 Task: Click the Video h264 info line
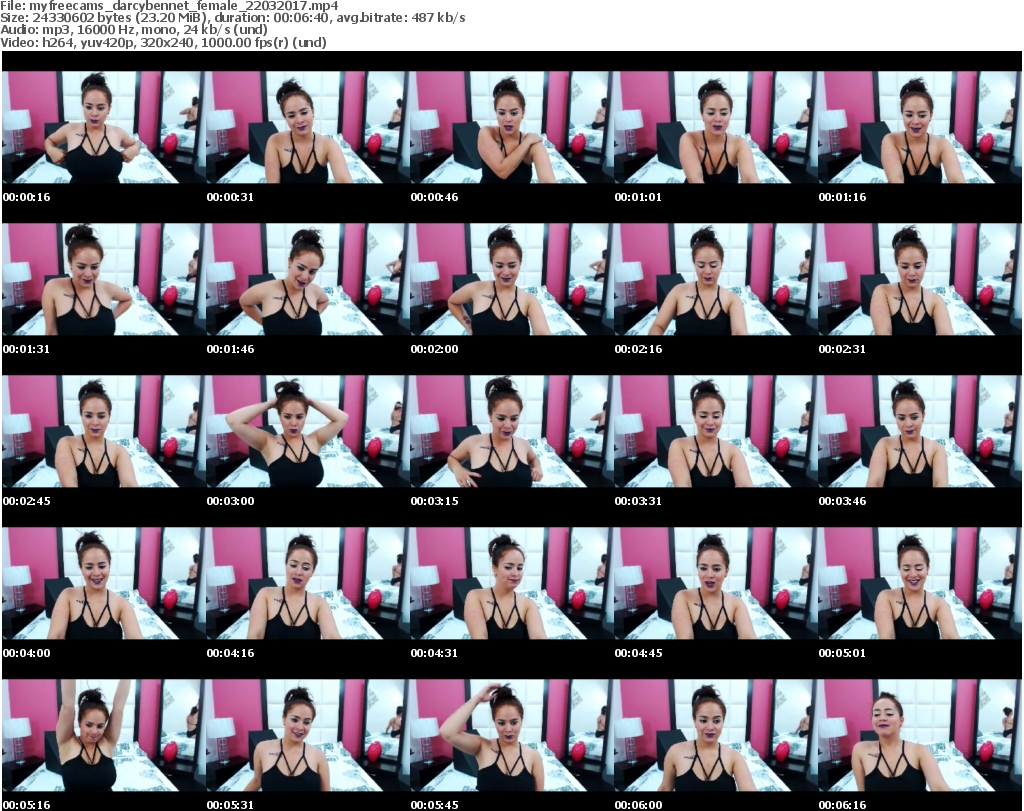(163, 42)
